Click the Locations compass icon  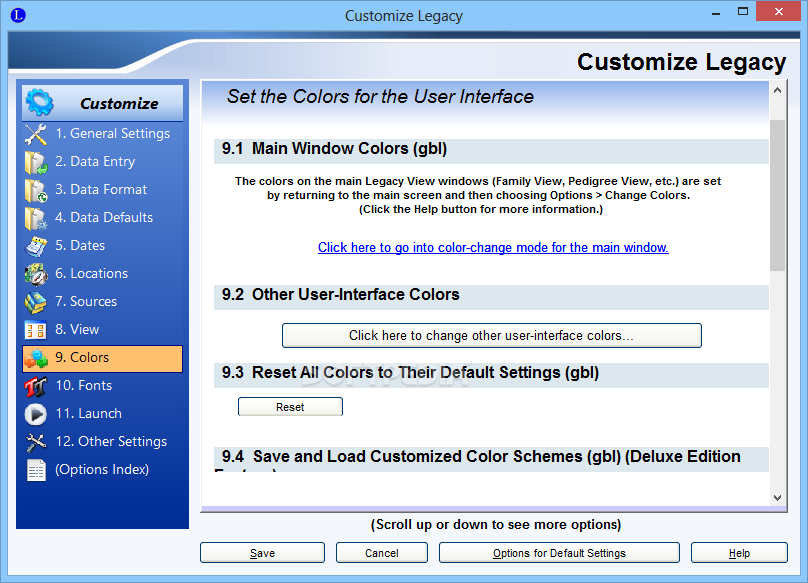[36, 274]
